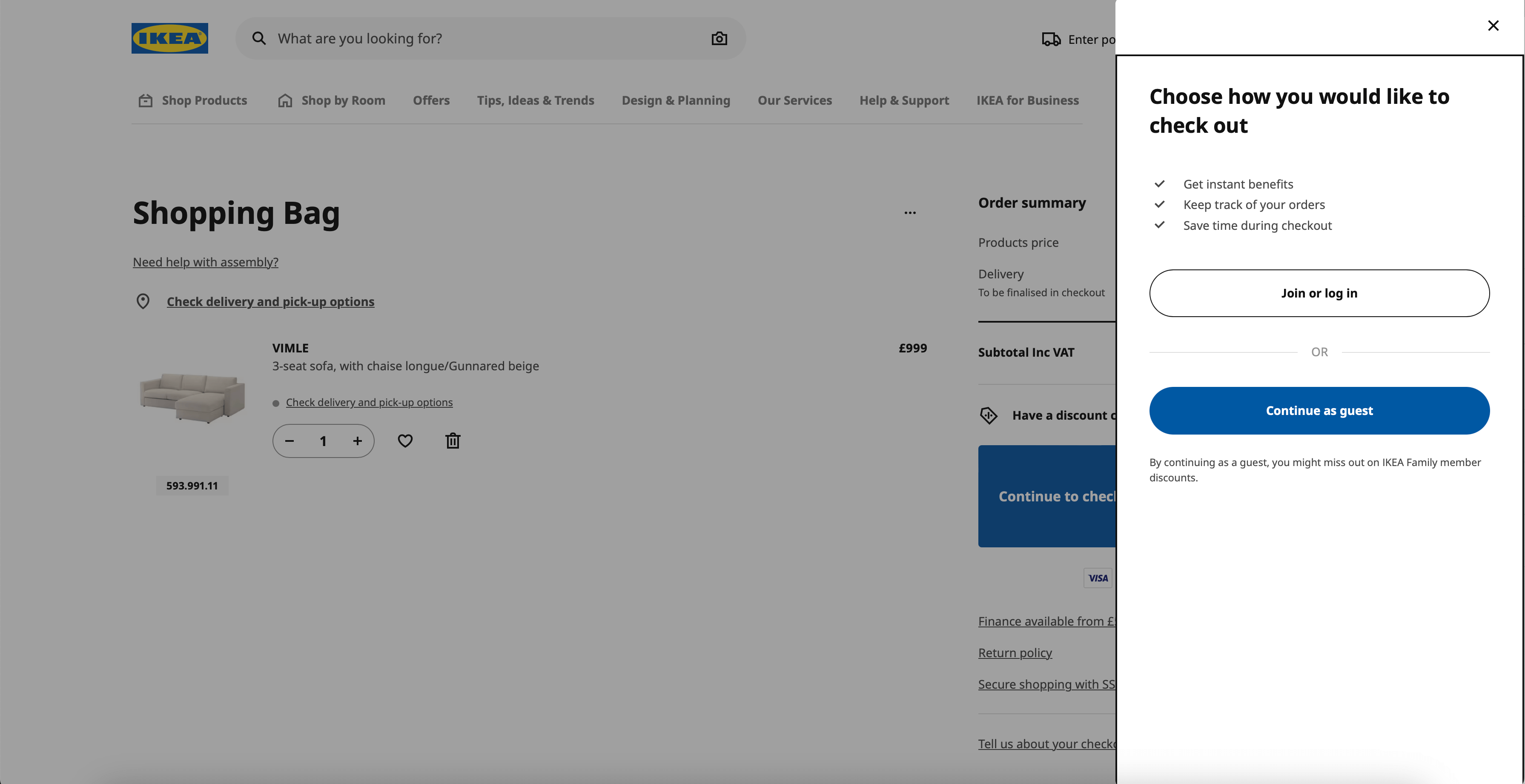Select the Visa payment icon
Image resolution: width=1525 pixels, height=784 pixels.
coord(1097,578)
